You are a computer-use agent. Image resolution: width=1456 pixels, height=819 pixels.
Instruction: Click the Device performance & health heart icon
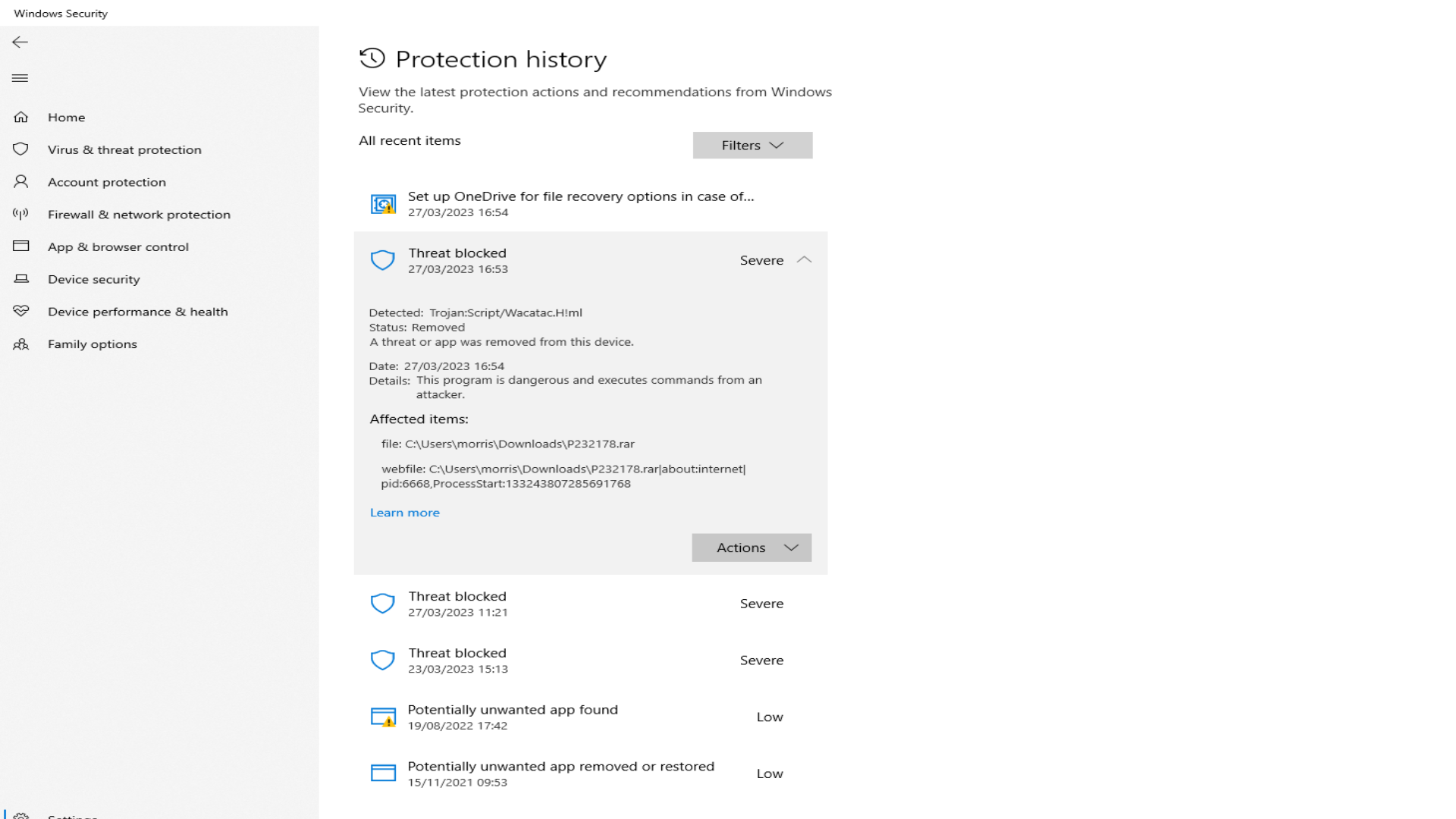point(21,312)
